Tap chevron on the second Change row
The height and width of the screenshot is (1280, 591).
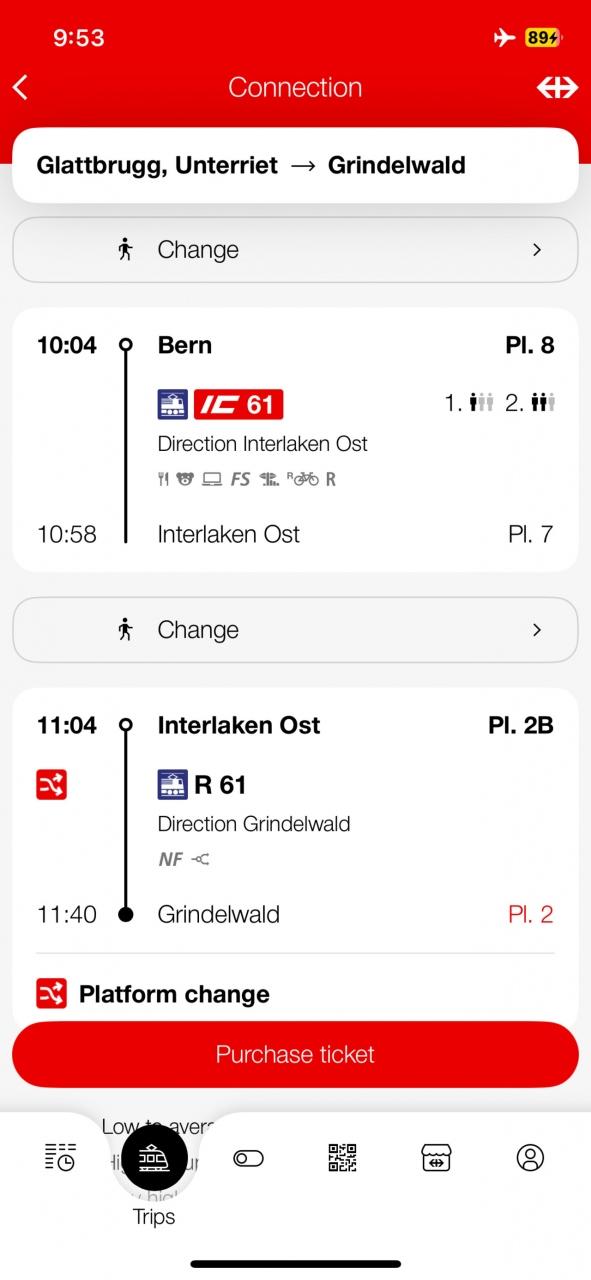(x=537, y=630)
